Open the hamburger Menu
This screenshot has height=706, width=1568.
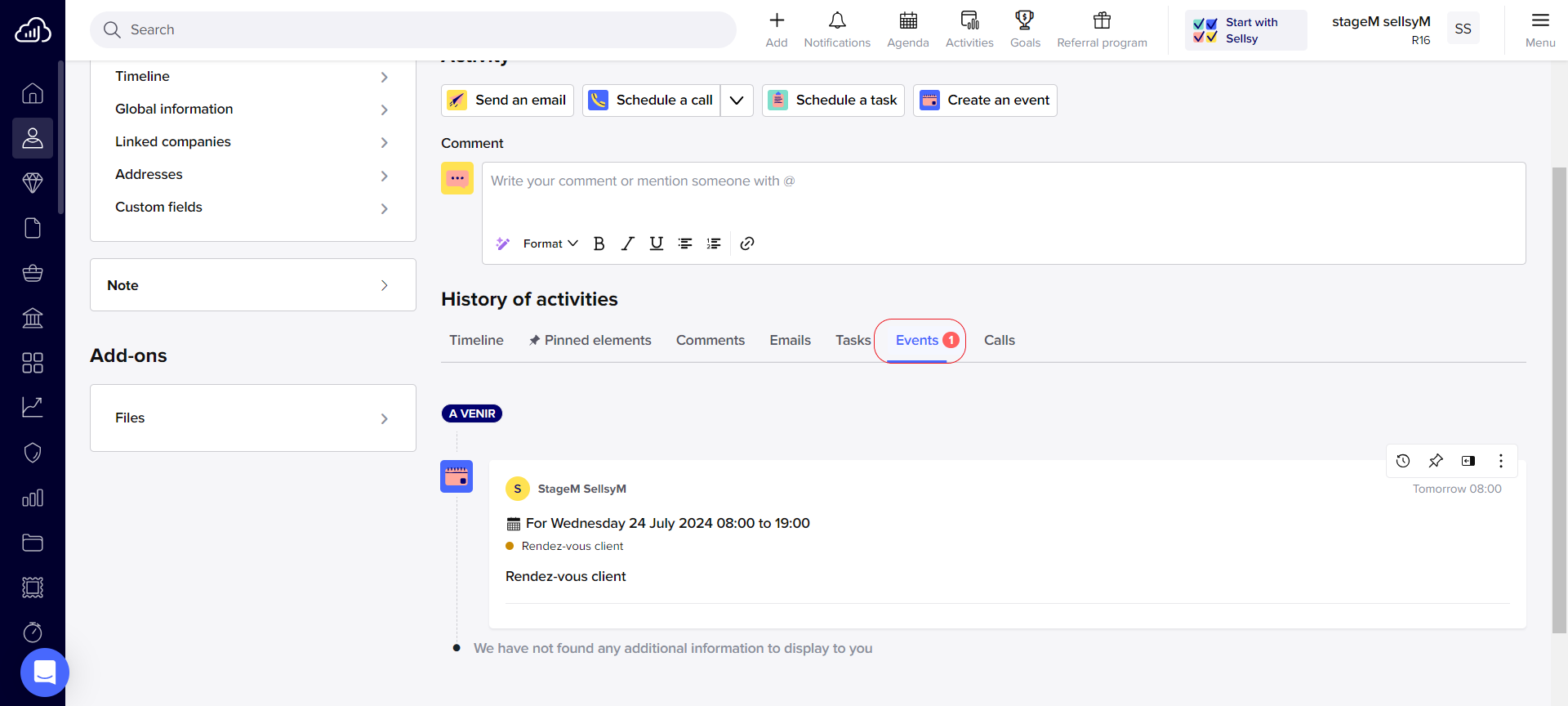point(1540,29)
